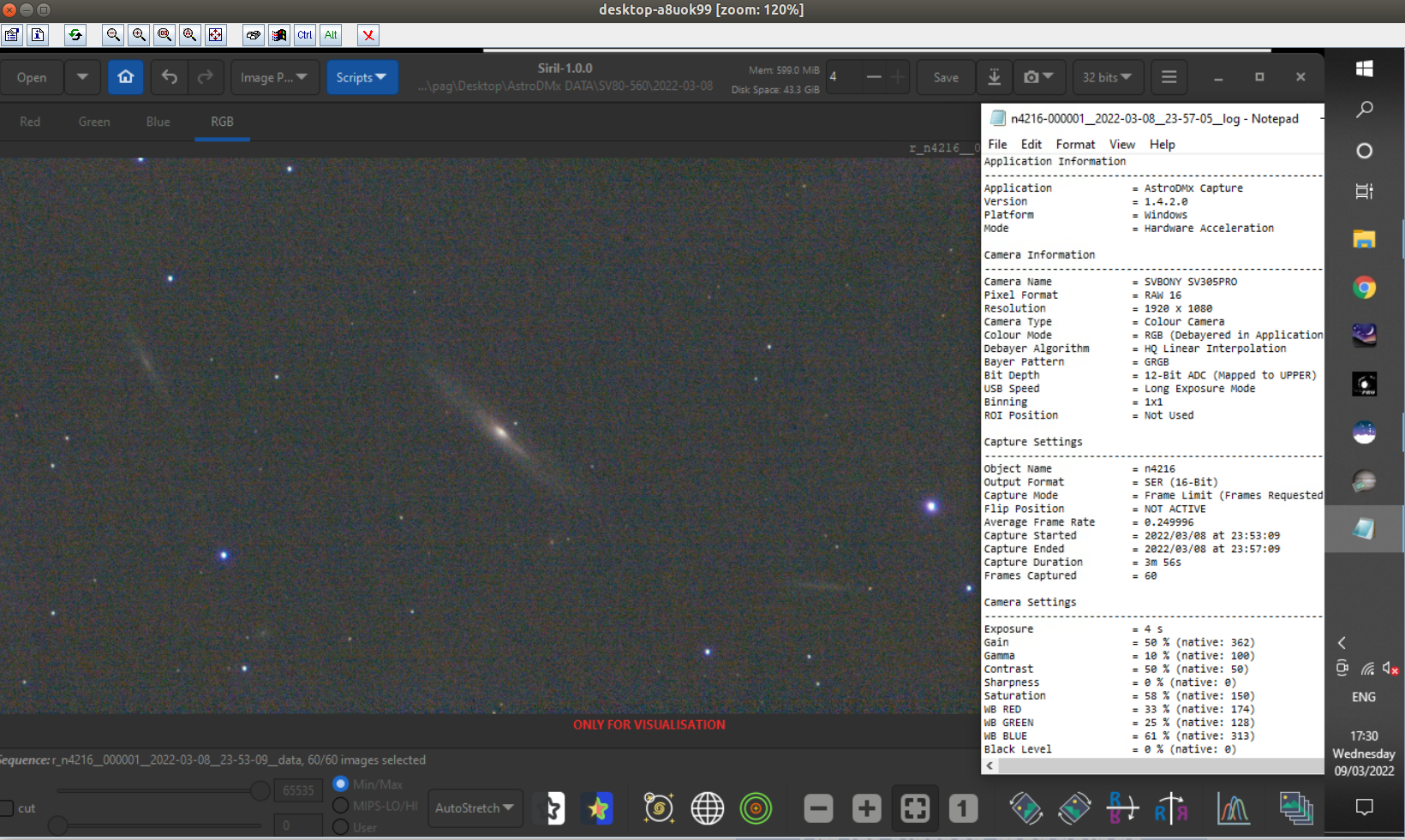Image resolution: width=1405 pixels, height=840 pixels.
Task: Expand the dropdown arrow beside Open
Action: point(82,77)
